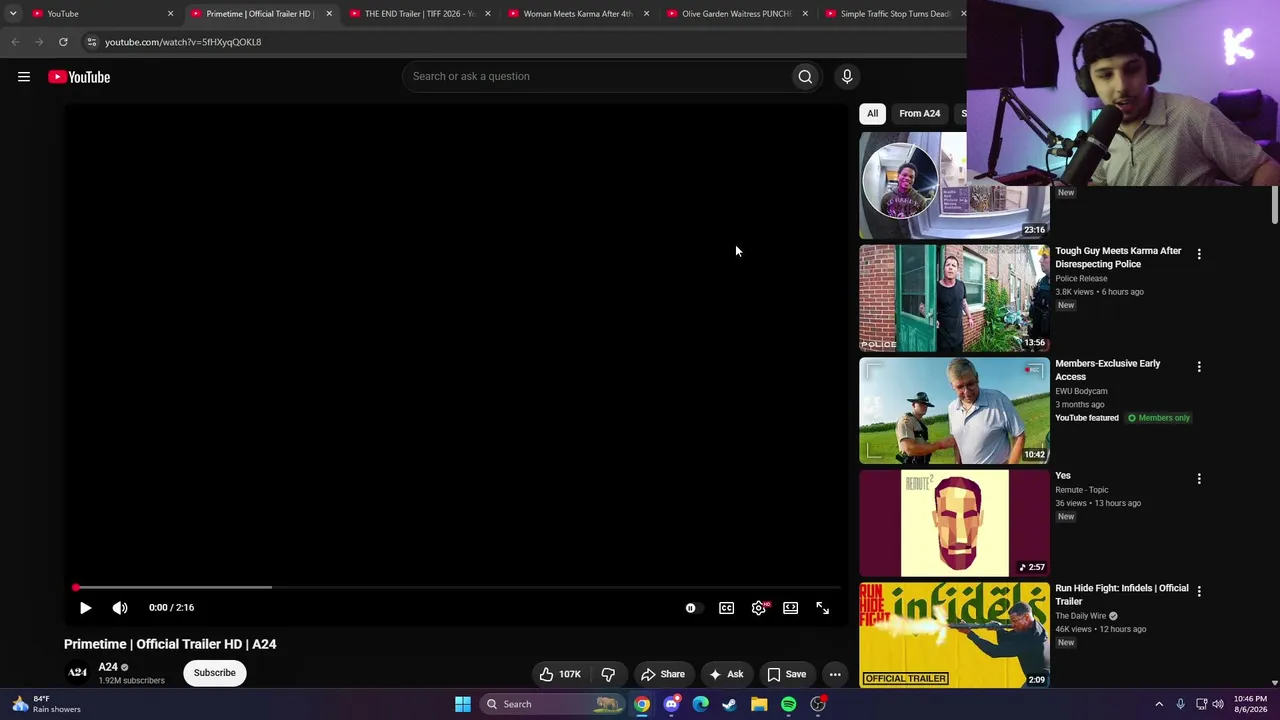
Task: Open the weather widget showing Rain showers
Action: [x=46, y=704]
